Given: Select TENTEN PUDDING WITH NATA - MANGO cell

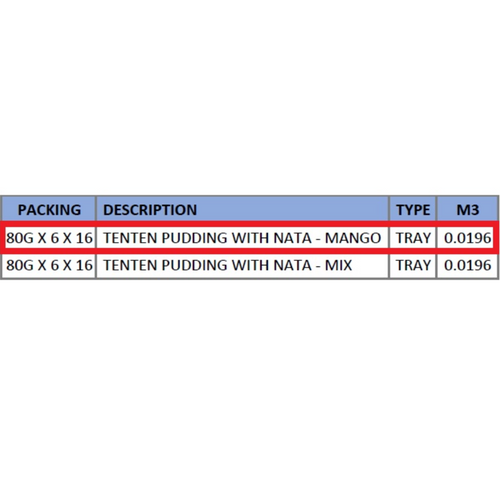Looking at the screenshot, I should (x=243, y=238).
